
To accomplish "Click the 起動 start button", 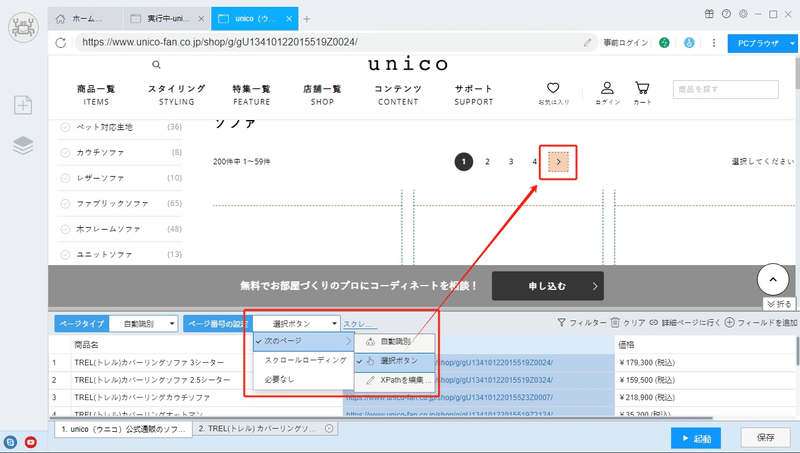I will click(696, 438).
